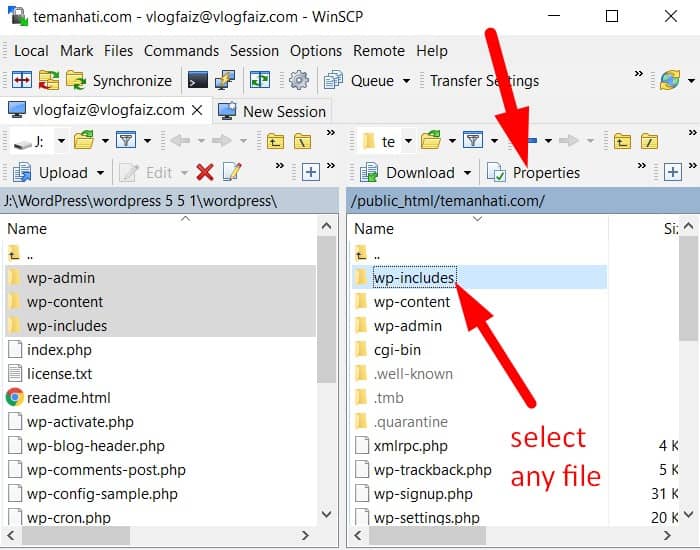Open the Commands menu
Screen dimensions: 700x550
coord(181,51)
